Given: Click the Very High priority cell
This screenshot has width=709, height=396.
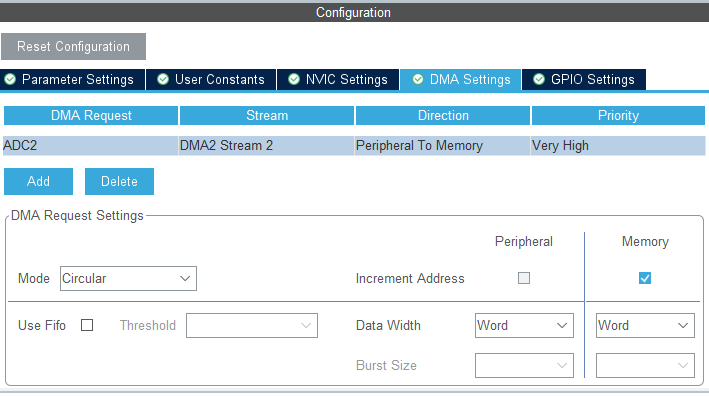Looking at the screenshot, I should pyautogui.click(x=618, y=146).
